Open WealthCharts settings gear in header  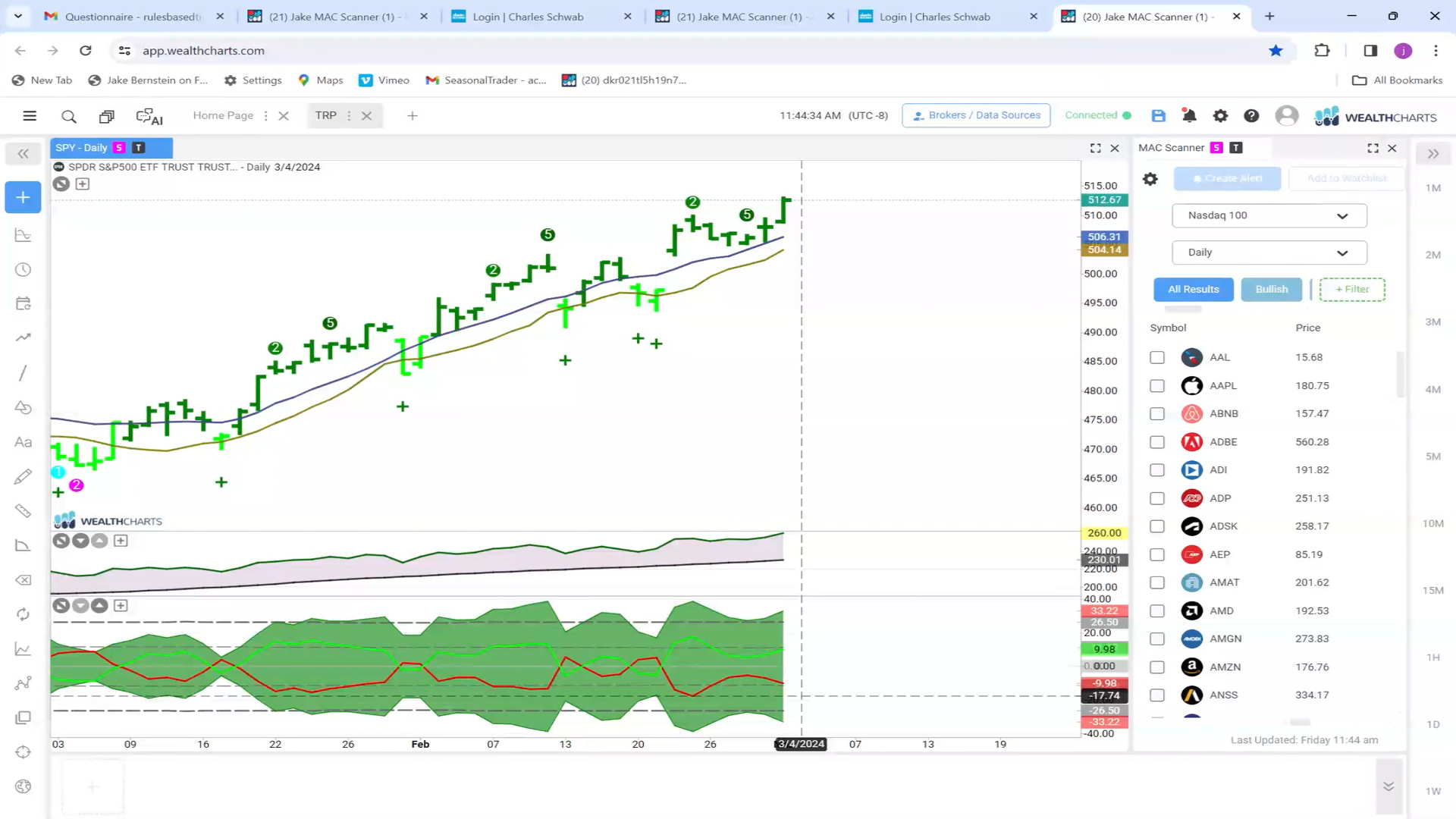pos(1220,115)
